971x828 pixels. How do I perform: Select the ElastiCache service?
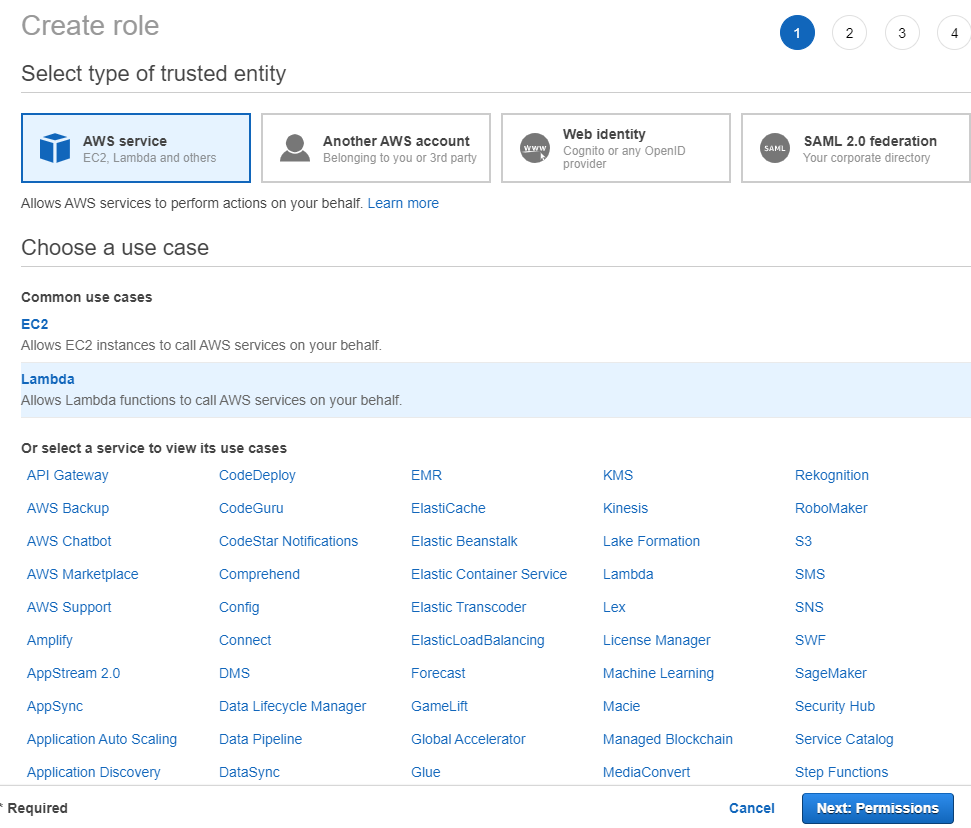tap(448, 508)
